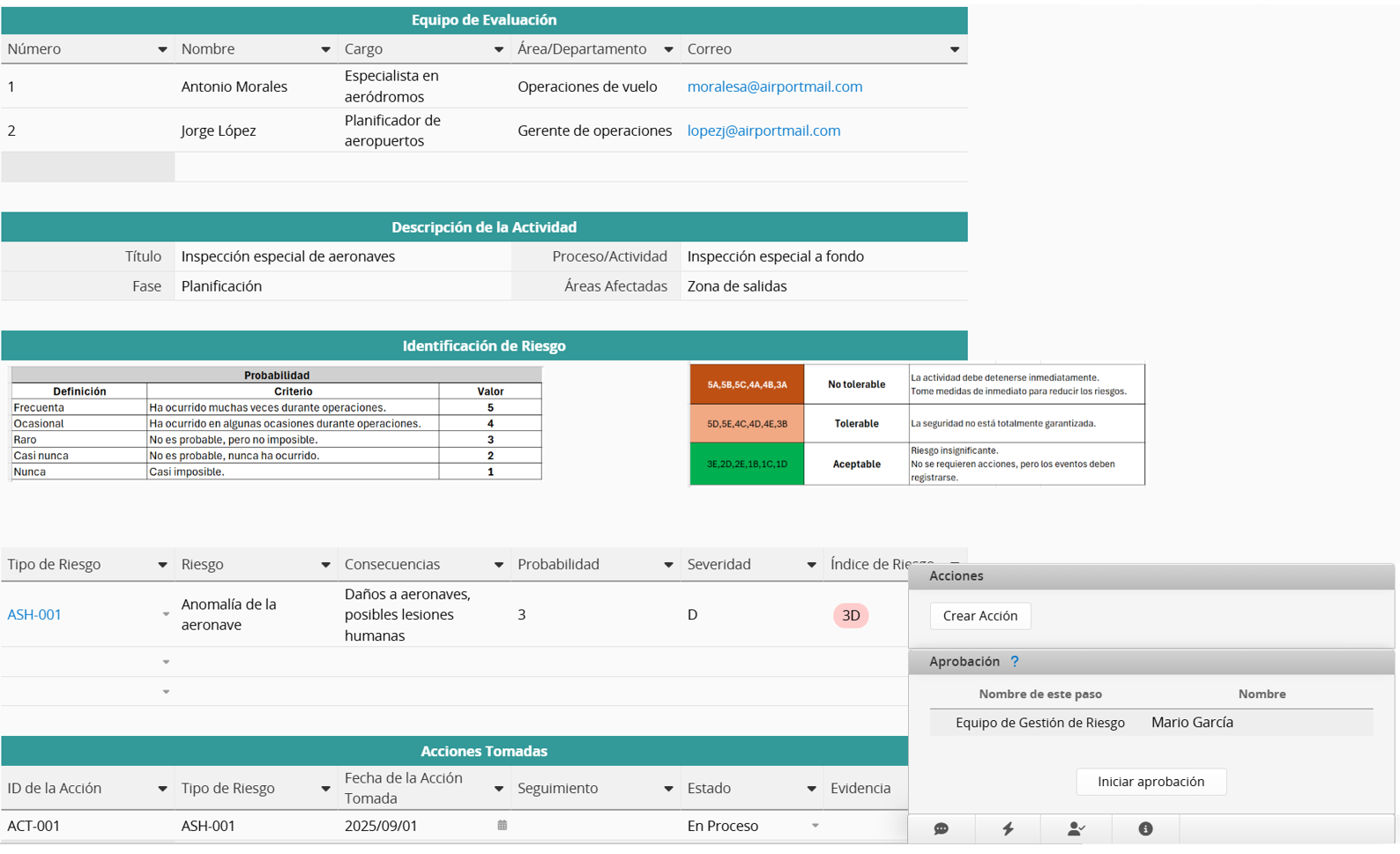The height and width of the screenshot is (854, 1400).
Task: Open the Probabilidad column filter arrow
Action: pos(668,565)
